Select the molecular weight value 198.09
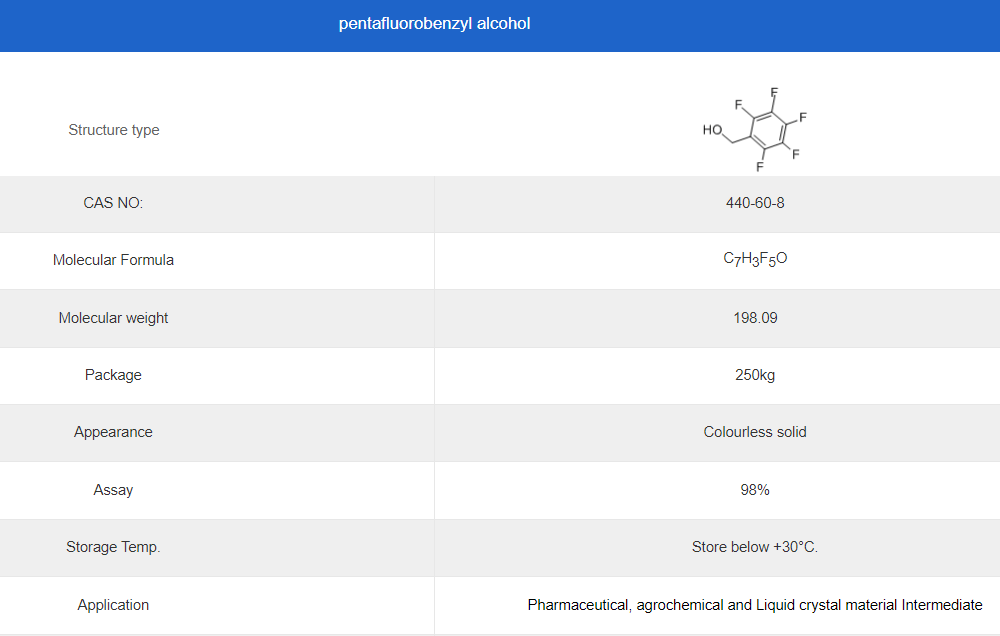 (x=755, y=318)
